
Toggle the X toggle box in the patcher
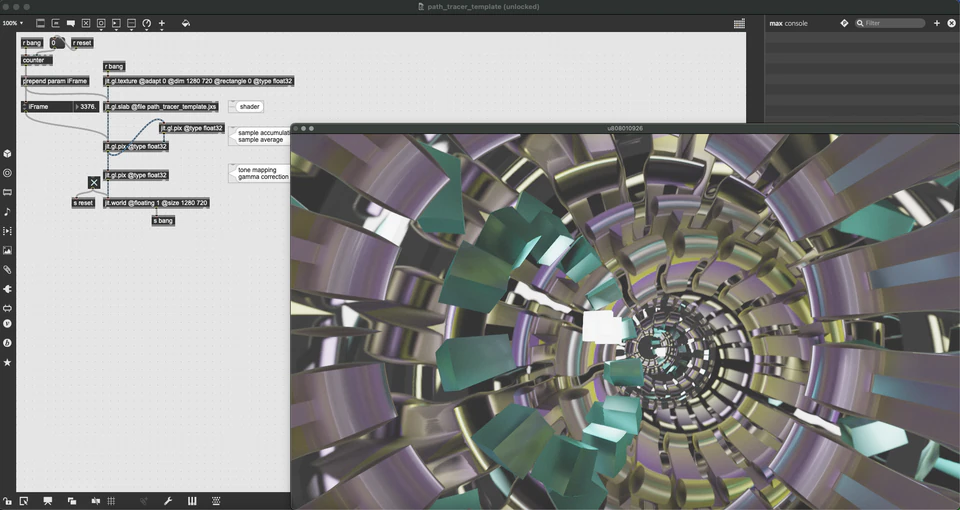point(94,182)
